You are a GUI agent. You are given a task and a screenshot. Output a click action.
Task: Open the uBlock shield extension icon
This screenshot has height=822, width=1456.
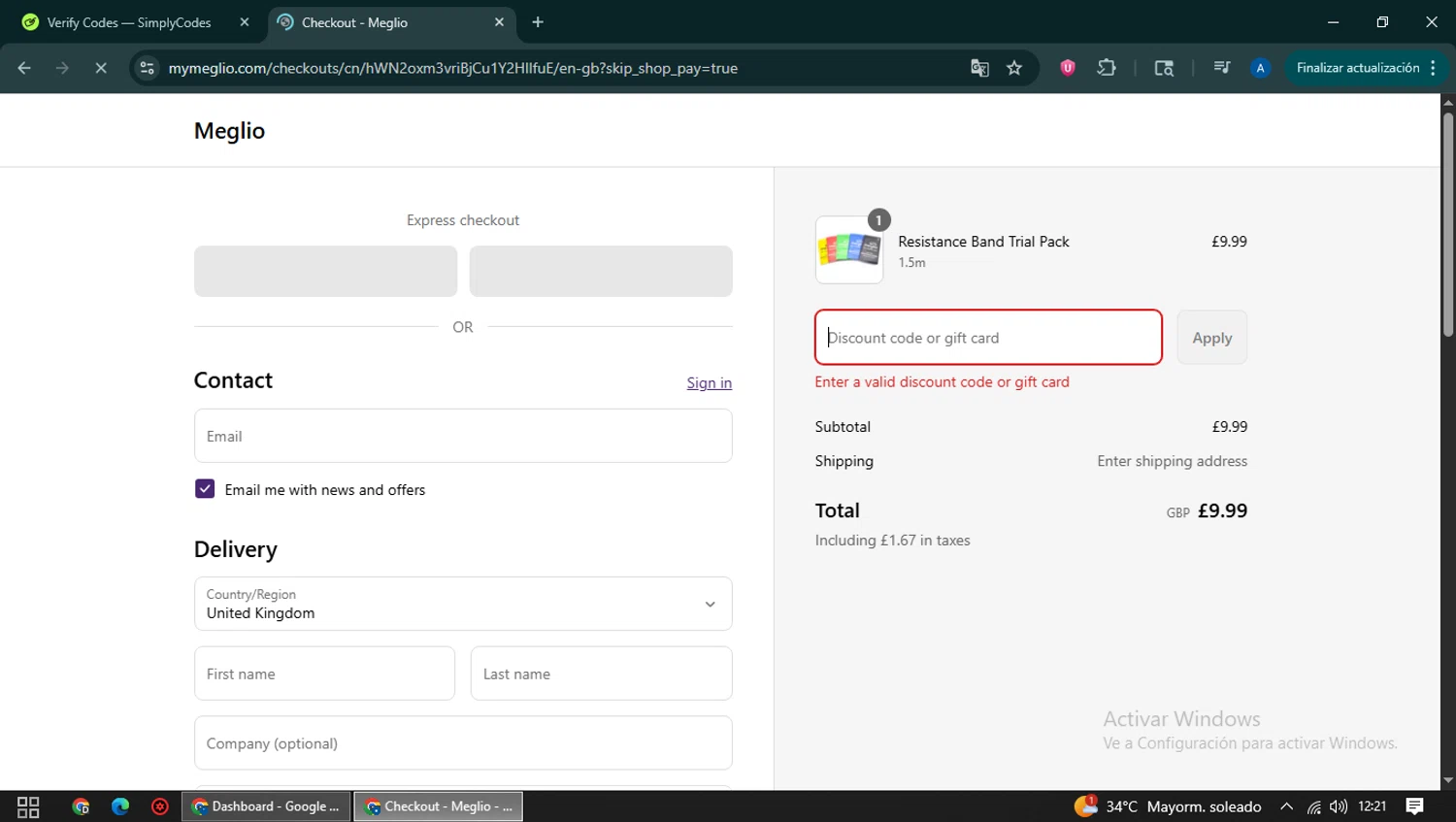click(x=1068, y=68)
